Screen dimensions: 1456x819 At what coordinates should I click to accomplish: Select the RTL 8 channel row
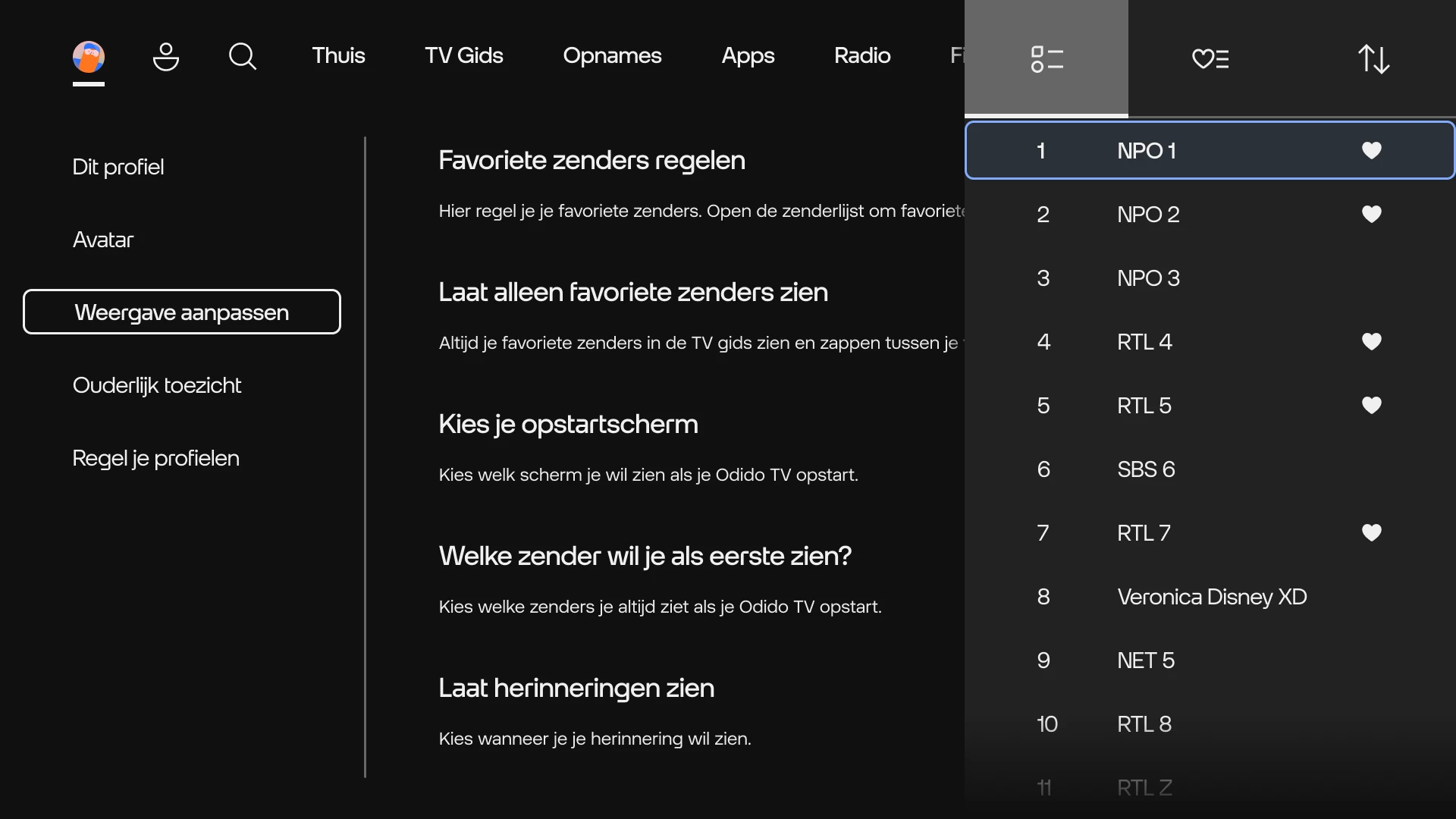pyautogui.click(x=1210, y=724)
